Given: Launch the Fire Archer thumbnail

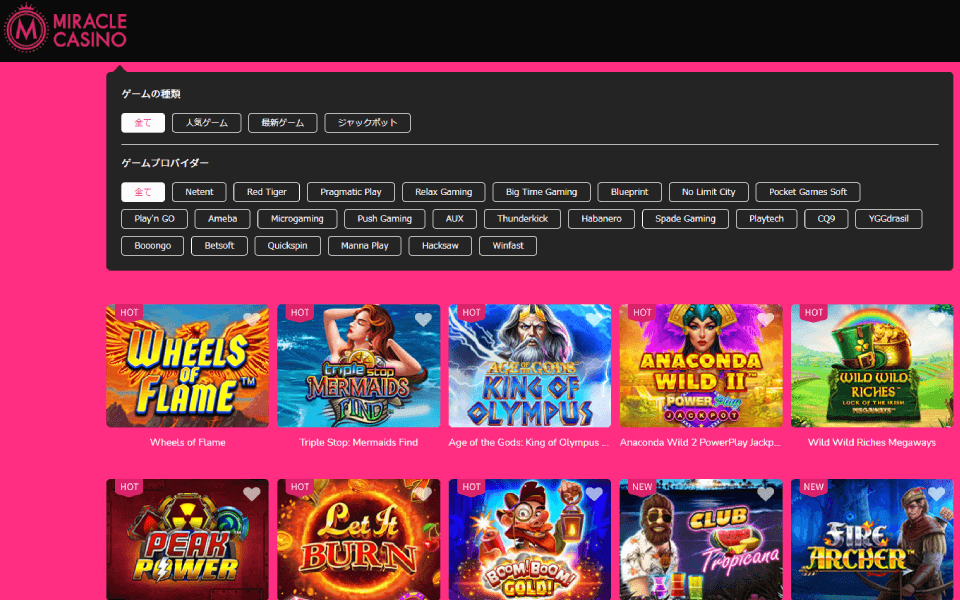Looking at the screenshot, I should [872, 539].
